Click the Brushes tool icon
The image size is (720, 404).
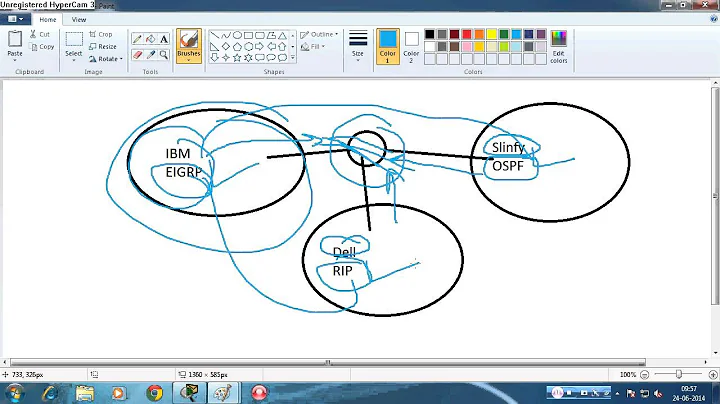pos(189,39)
